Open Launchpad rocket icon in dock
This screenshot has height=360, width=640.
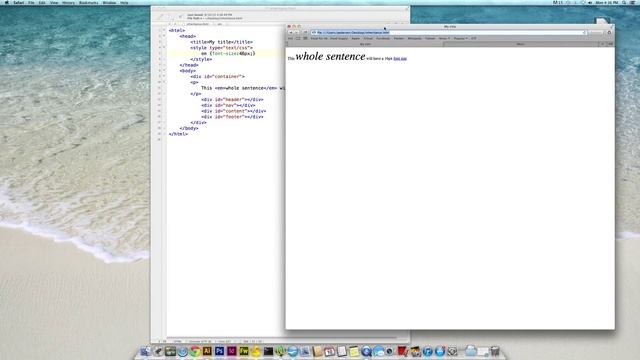point(158,351)
